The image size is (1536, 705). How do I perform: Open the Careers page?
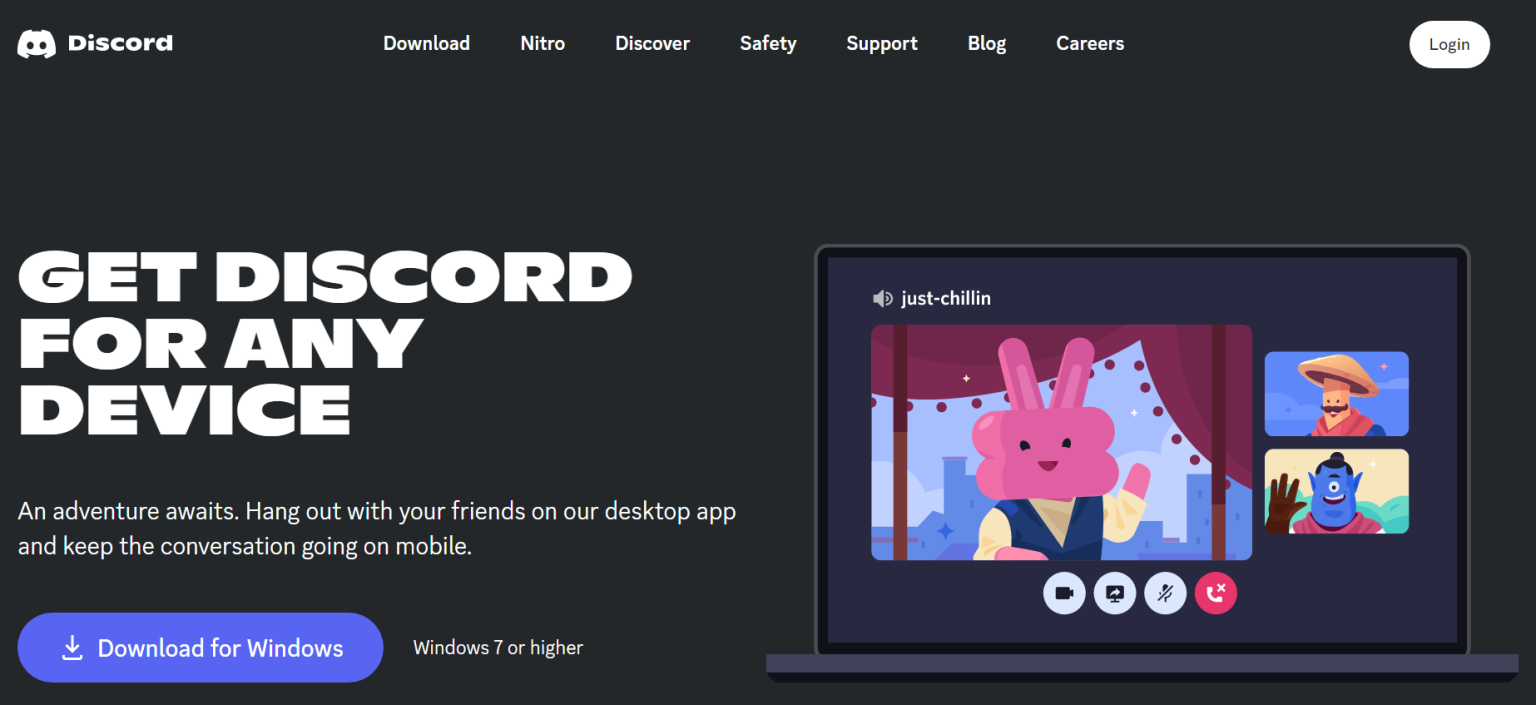tap(1090, 43)
